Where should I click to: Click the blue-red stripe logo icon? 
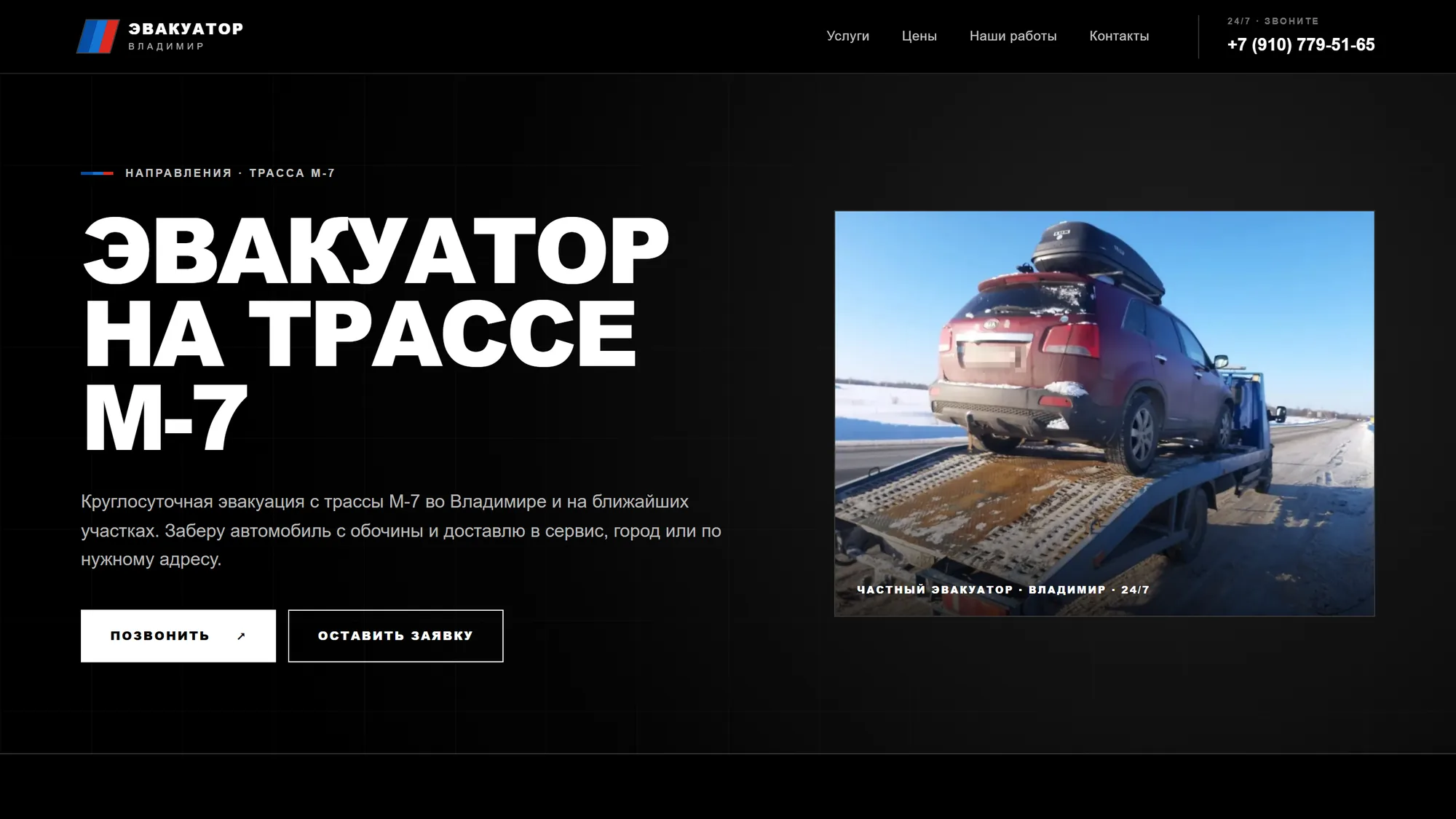(x=98, y=36)
